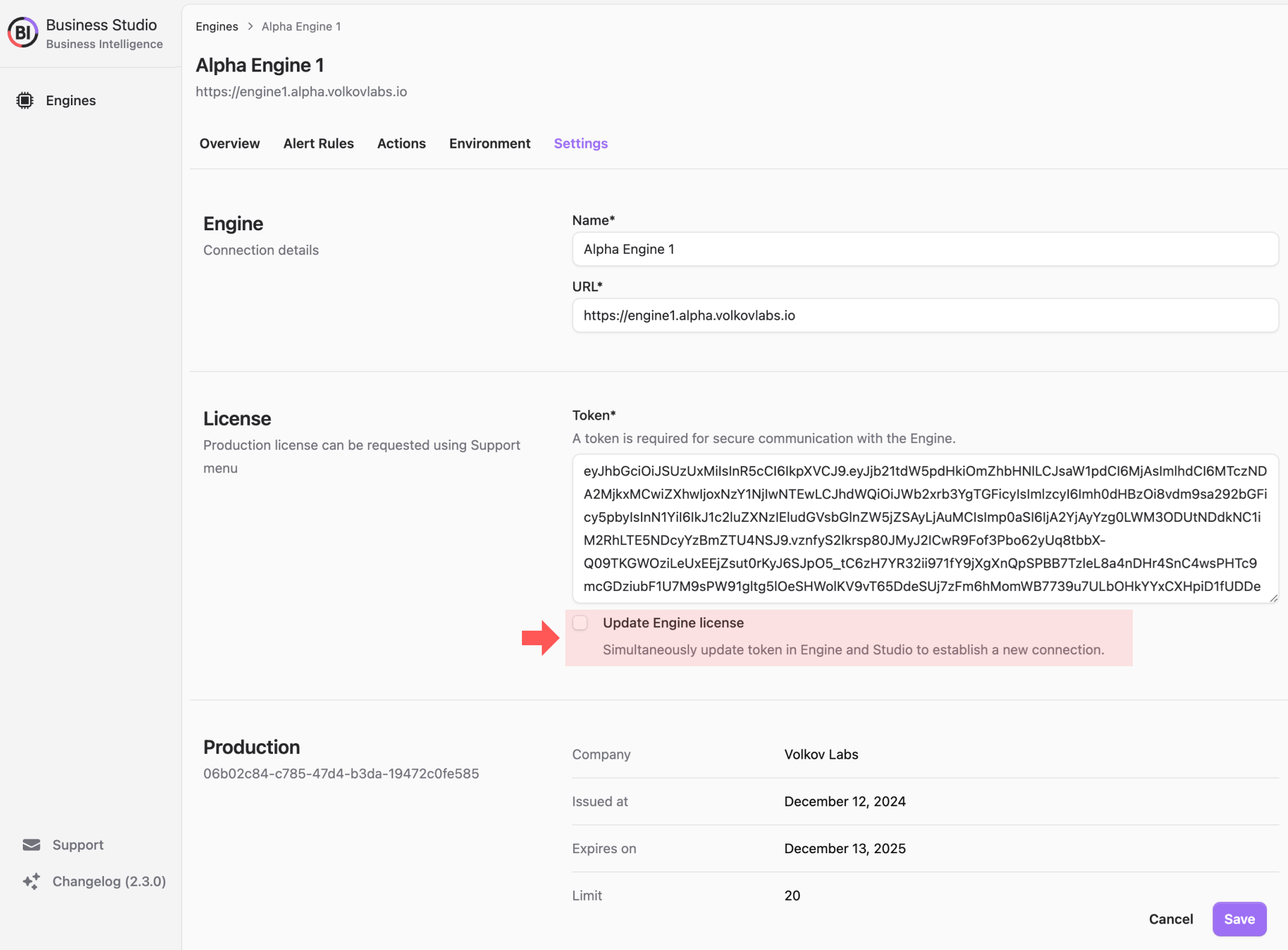Click into the Token text area

[x=925, y=529]
